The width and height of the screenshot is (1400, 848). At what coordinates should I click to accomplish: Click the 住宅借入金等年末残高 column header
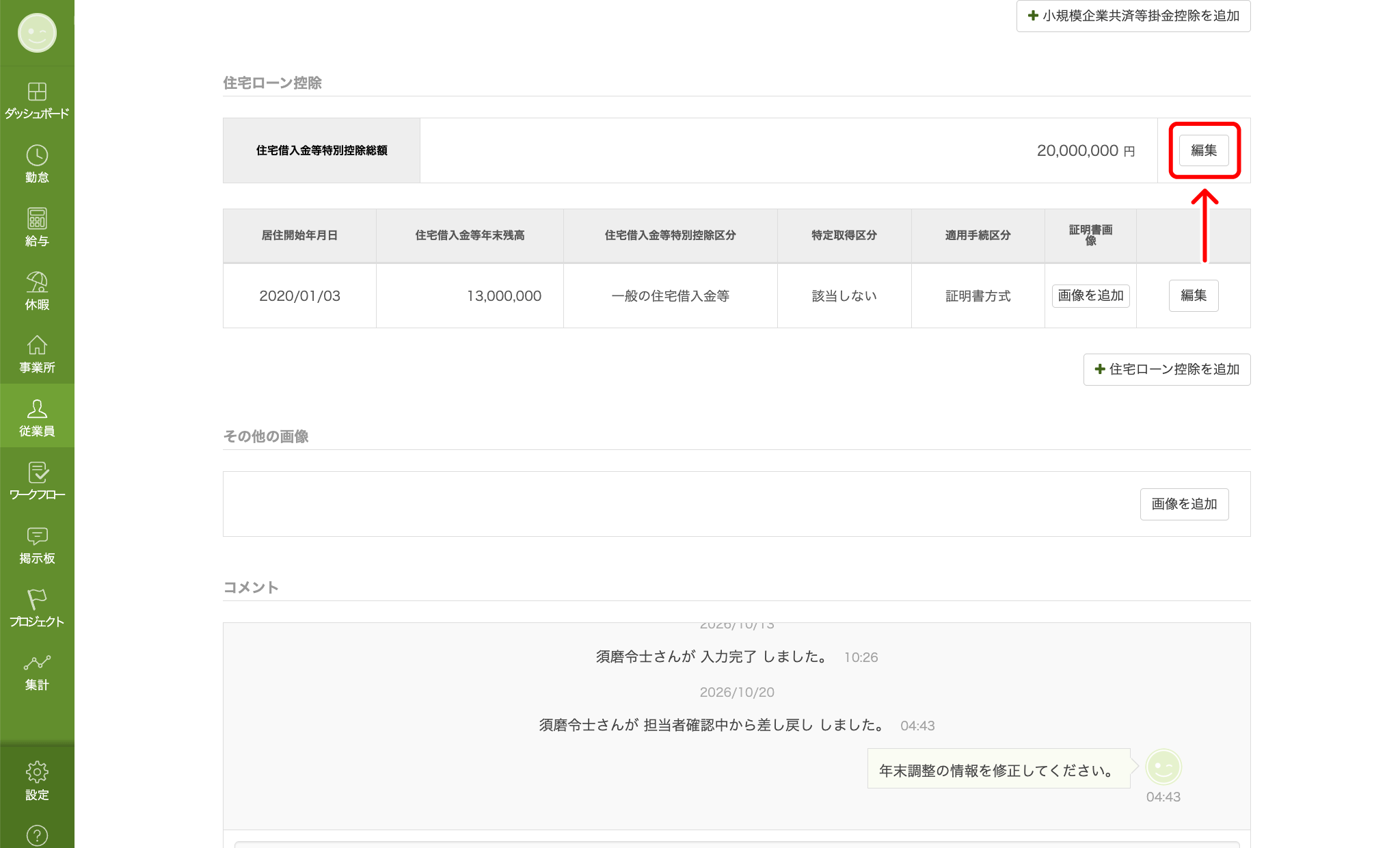click(x=470, y=235)
